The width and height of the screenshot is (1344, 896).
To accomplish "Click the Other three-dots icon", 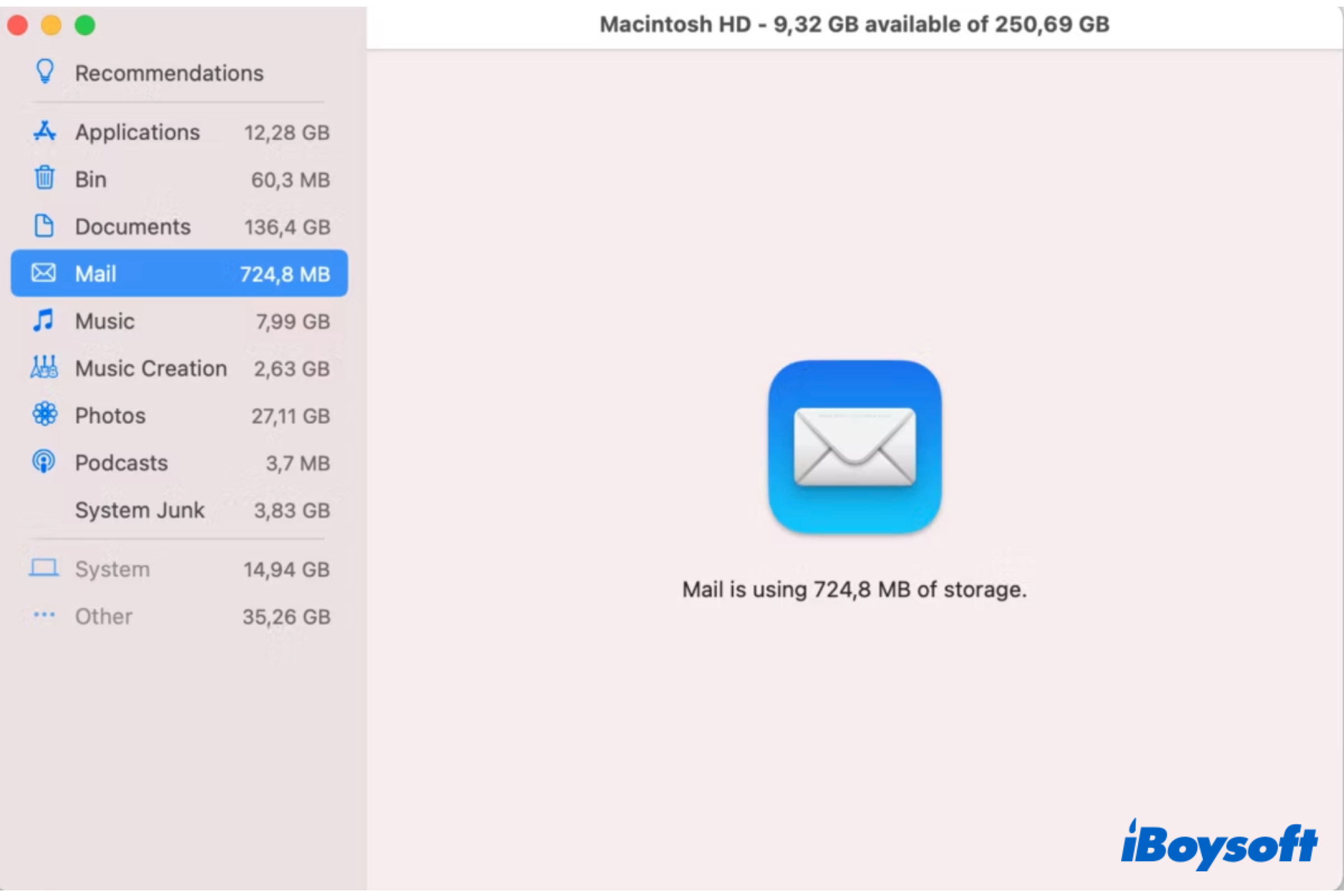I will click(44, 615).
